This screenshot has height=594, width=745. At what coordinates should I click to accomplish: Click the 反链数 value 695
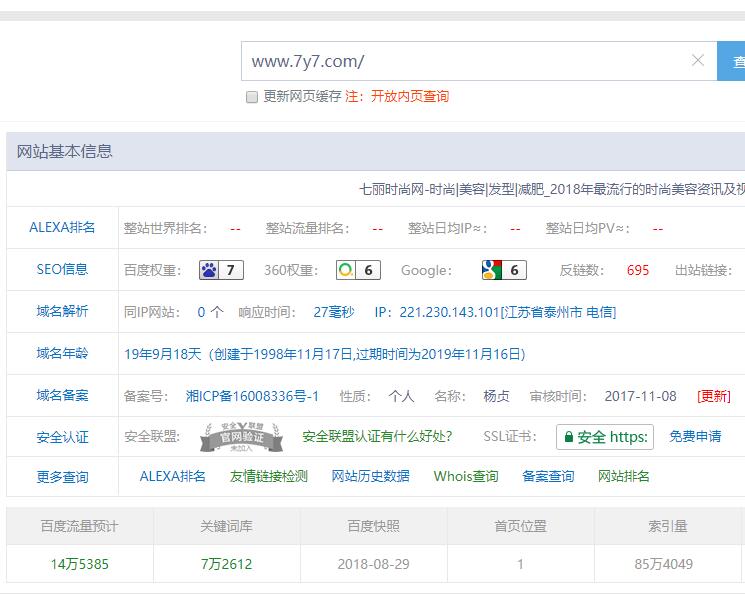pyautogui.click(x=638, y=270)
